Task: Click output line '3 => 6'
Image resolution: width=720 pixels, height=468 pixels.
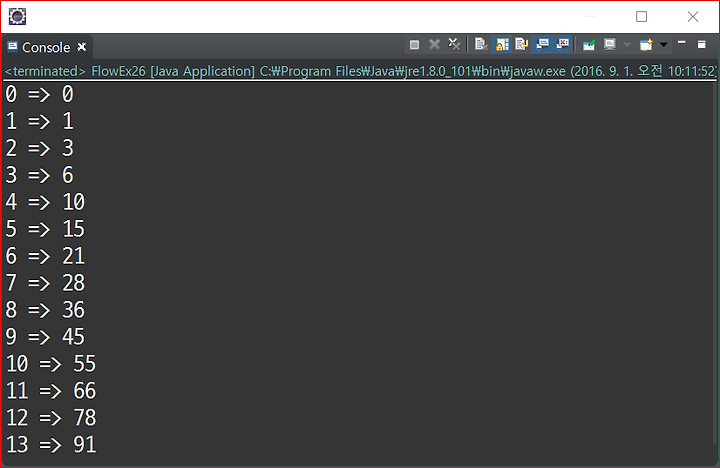Action: click(x=39, y=175)
